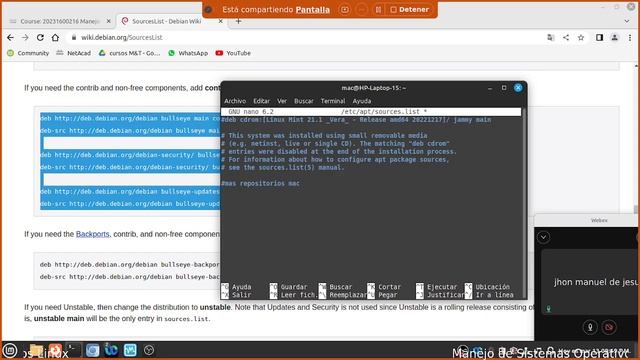This screenshot has height=360, width=640.
Task: Open the YouTube bookmark
Action: coord(233,53)
